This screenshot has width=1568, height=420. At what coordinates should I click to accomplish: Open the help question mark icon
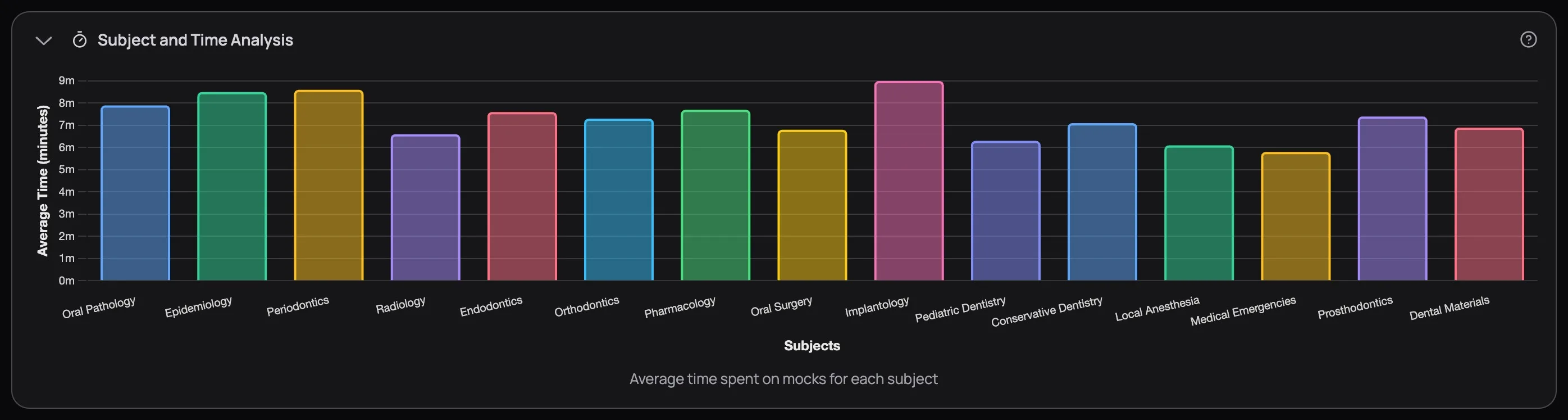point(1529,40)
